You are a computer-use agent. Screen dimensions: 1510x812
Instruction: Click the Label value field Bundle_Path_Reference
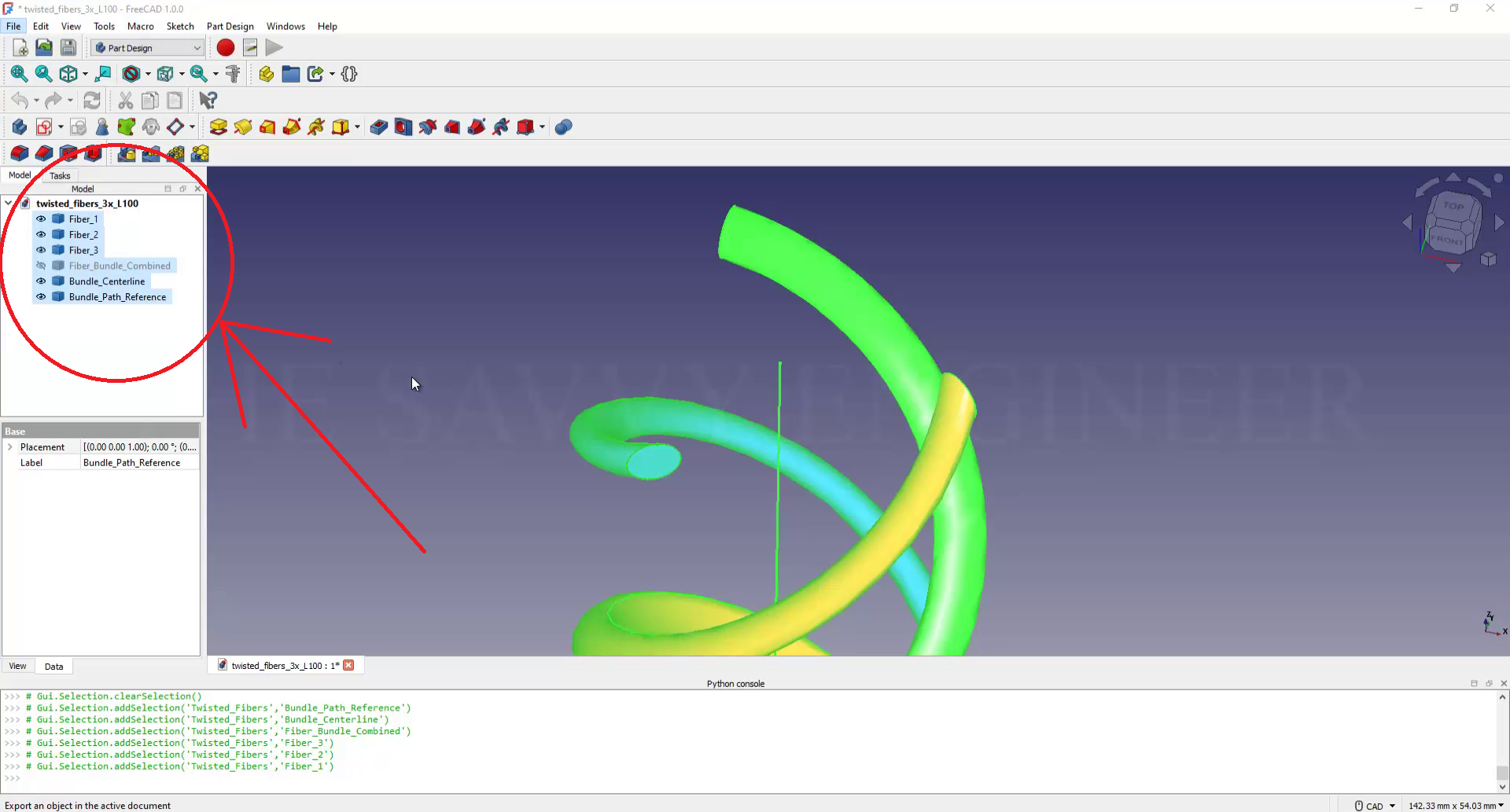(140, 463)
